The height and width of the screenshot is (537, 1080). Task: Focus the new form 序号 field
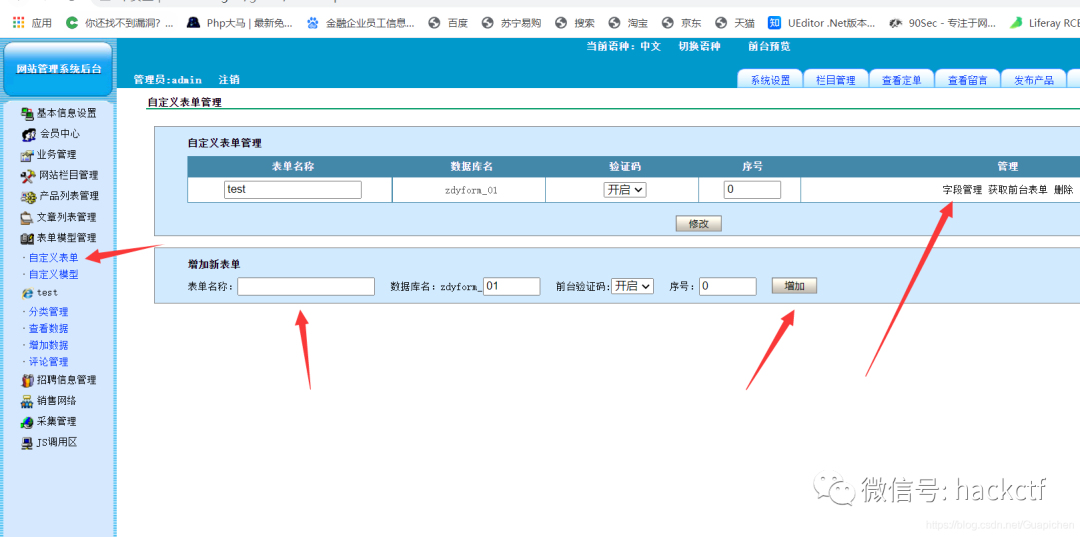click(728, 286)
